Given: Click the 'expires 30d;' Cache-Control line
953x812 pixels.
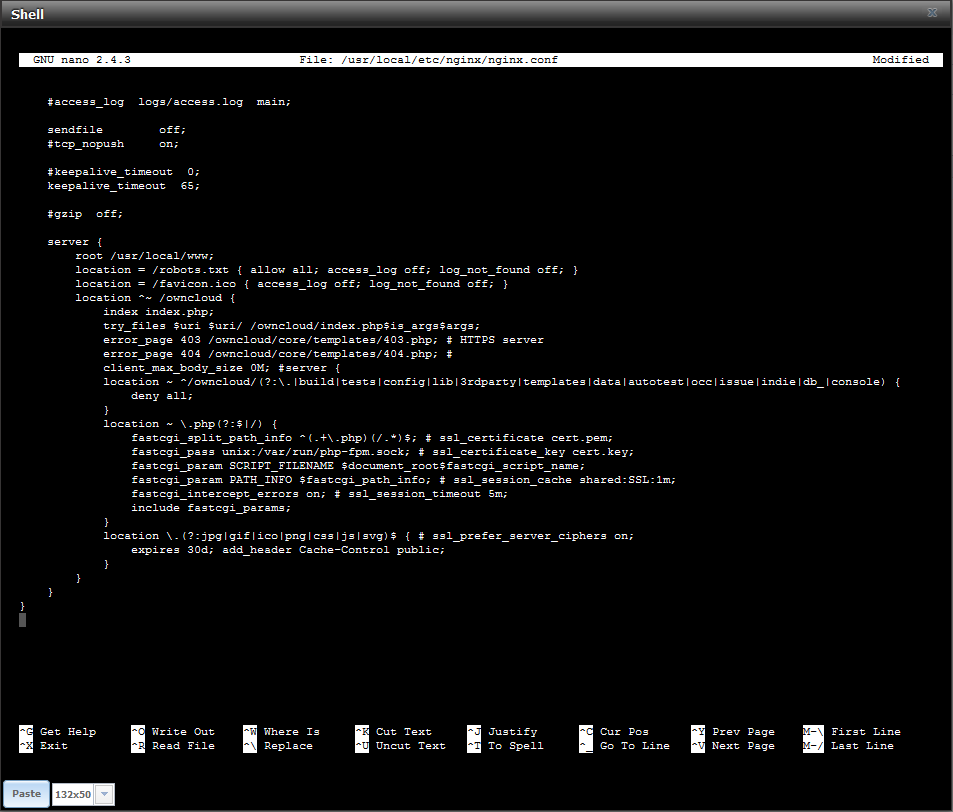Looking at the screenshot, I should pyautogui.click(x=288, y=549).
